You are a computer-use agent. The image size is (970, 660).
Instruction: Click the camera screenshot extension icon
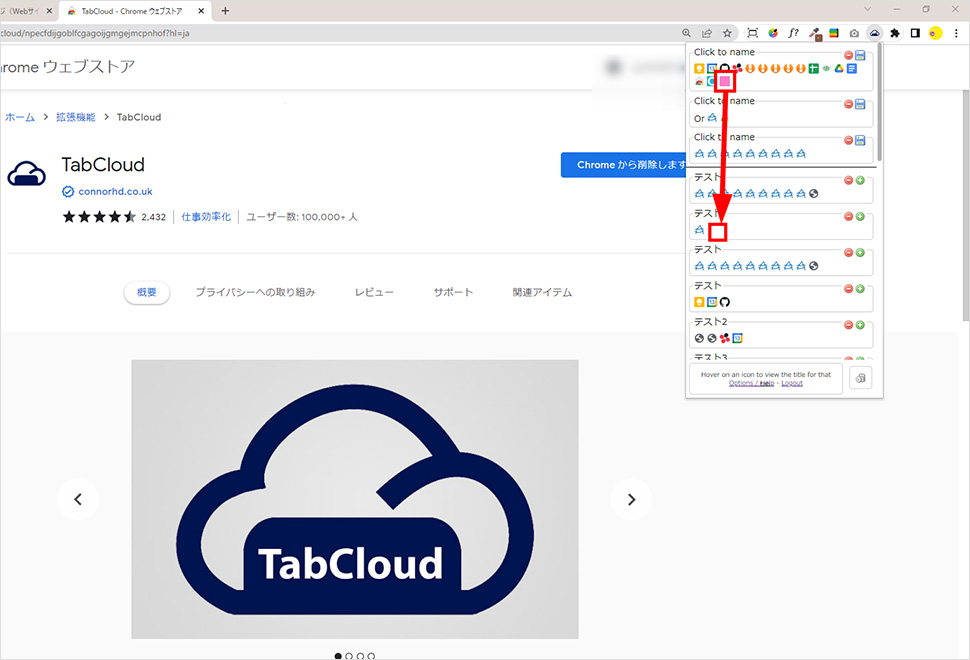pos(854,33)
